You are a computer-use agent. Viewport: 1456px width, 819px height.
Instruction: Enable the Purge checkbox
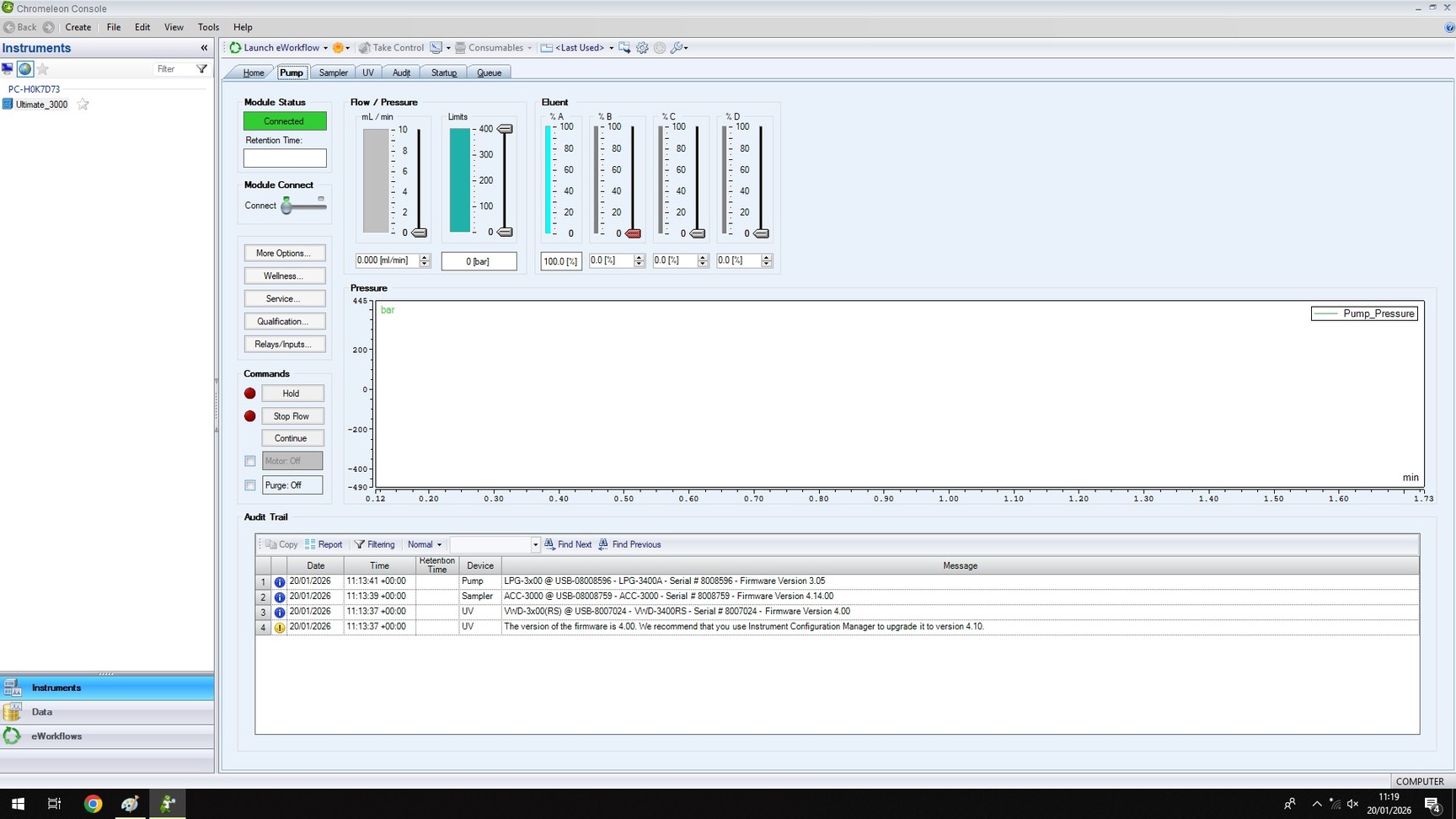[x=249, y=485]
